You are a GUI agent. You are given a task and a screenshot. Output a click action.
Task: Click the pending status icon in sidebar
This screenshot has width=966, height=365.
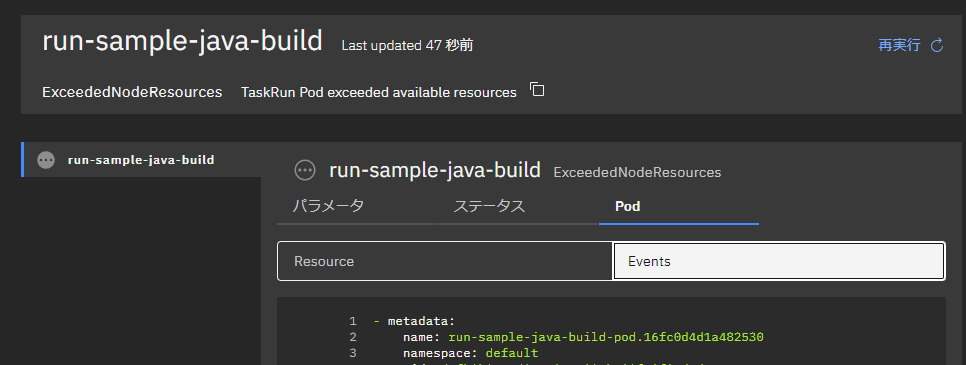tap(46, 160)
